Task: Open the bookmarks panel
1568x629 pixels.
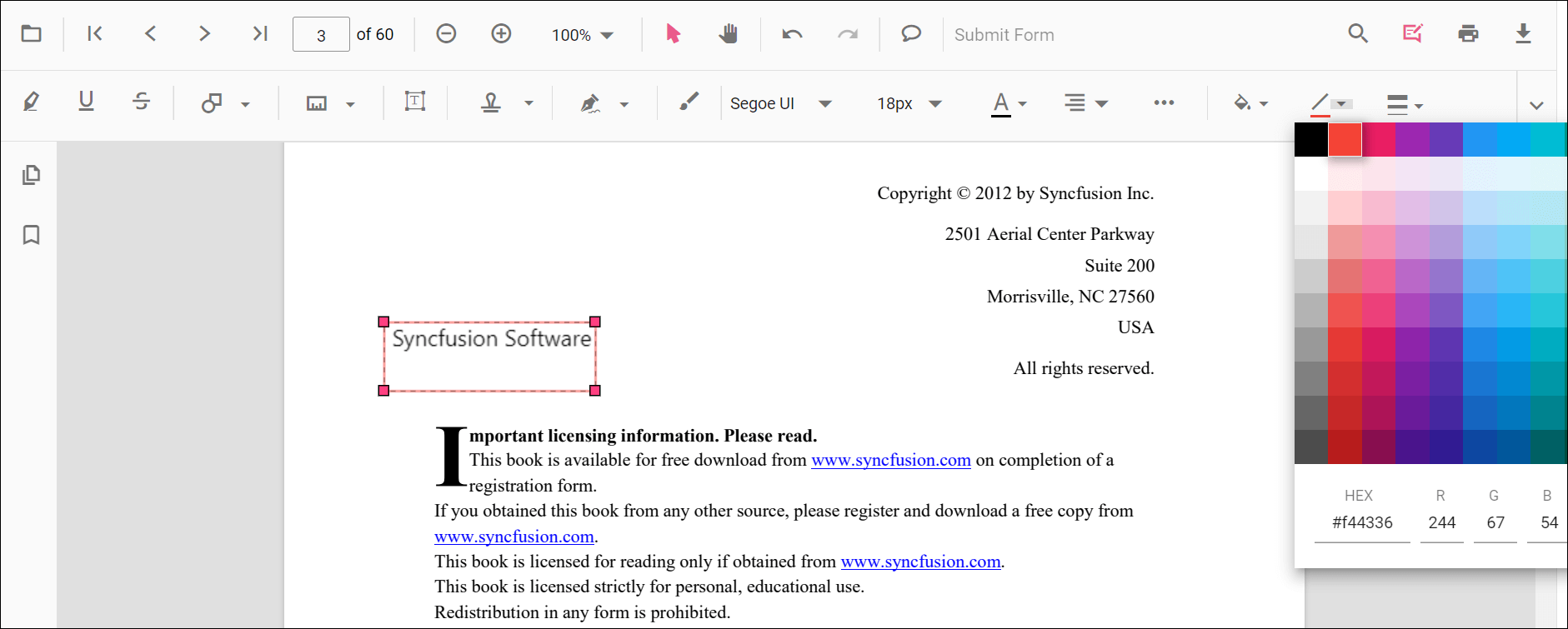Action: coord(31,235)
